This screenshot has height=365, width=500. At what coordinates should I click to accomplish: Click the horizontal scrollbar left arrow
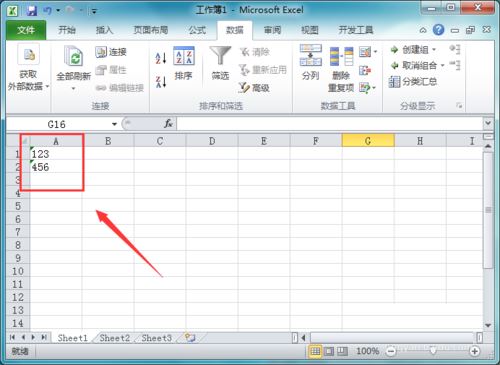(303, 338)
